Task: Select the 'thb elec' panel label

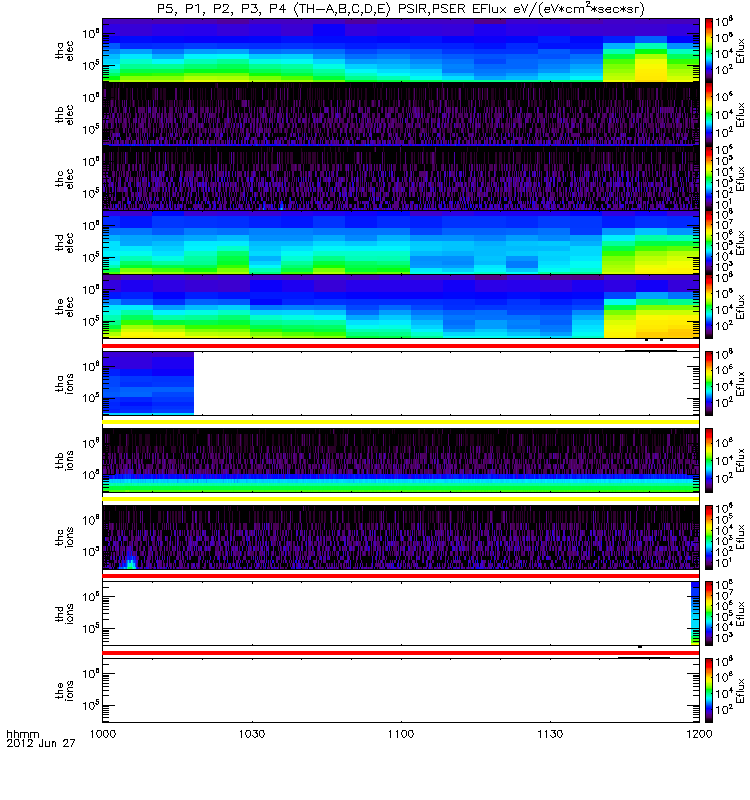Action: point(65,115)
